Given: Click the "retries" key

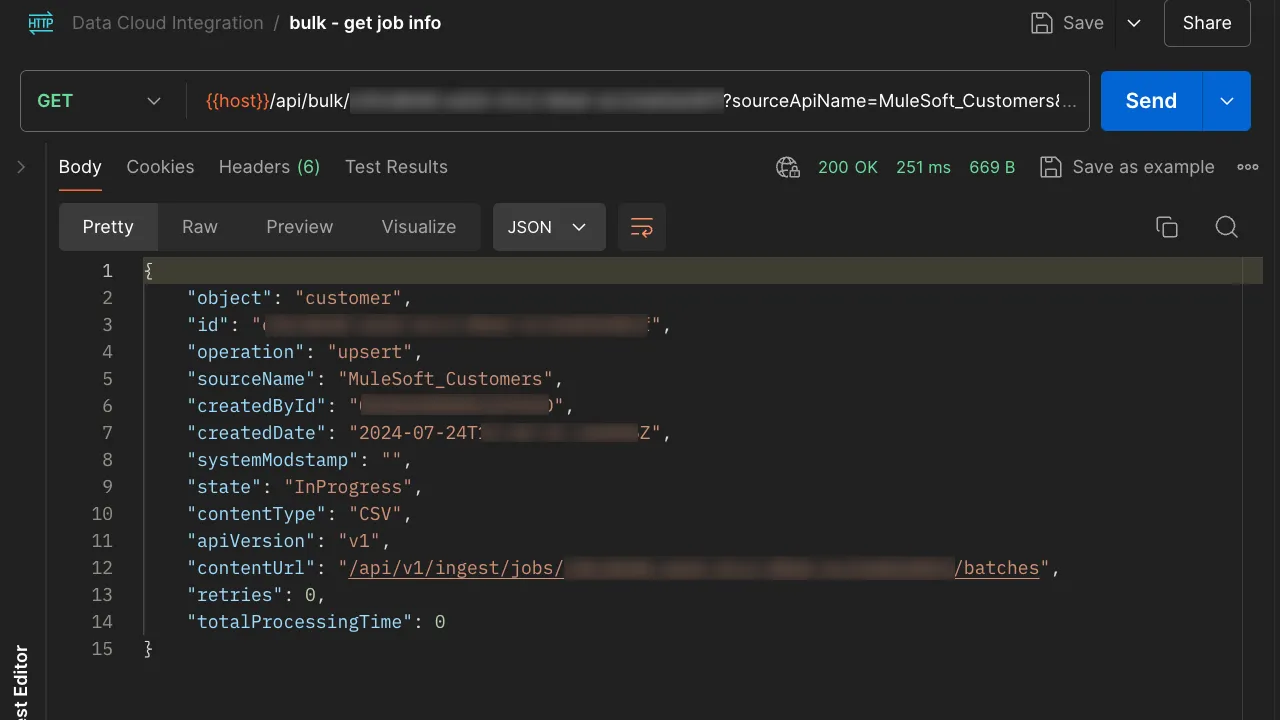Looking at the screenshot, I should [235, 595].
